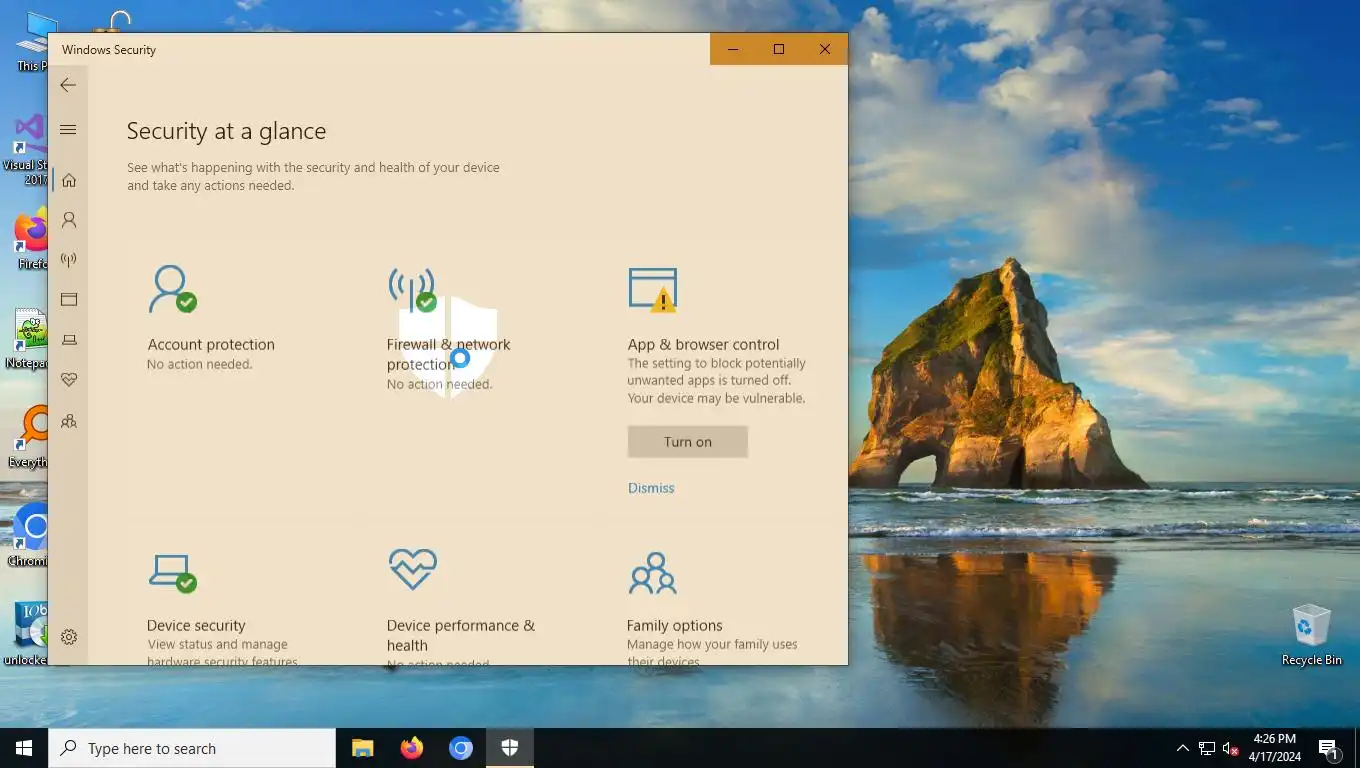Show hidden system tray icons
The width and height of the screenshot is (1360, 768).
tap(1182, 748)
